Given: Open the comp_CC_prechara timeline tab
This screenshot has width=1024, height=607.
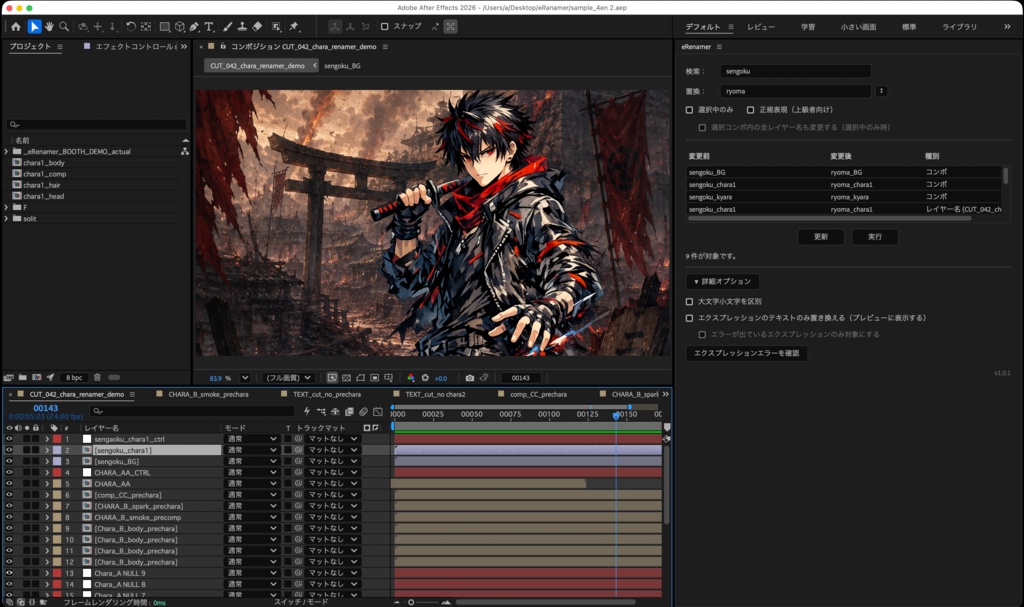Looking at the screenshot, I should click(538, 394).
